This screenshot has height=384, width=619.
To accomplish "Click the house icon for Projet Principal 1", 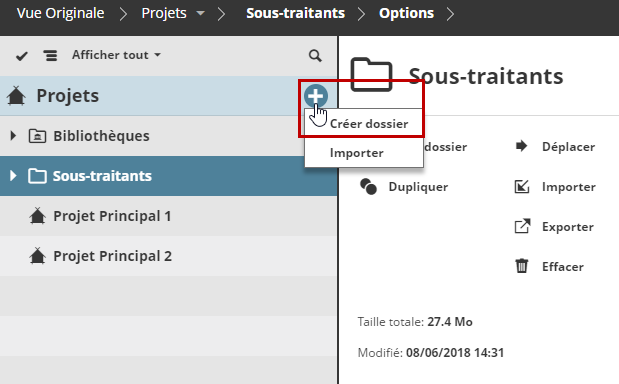I will 38,215.
